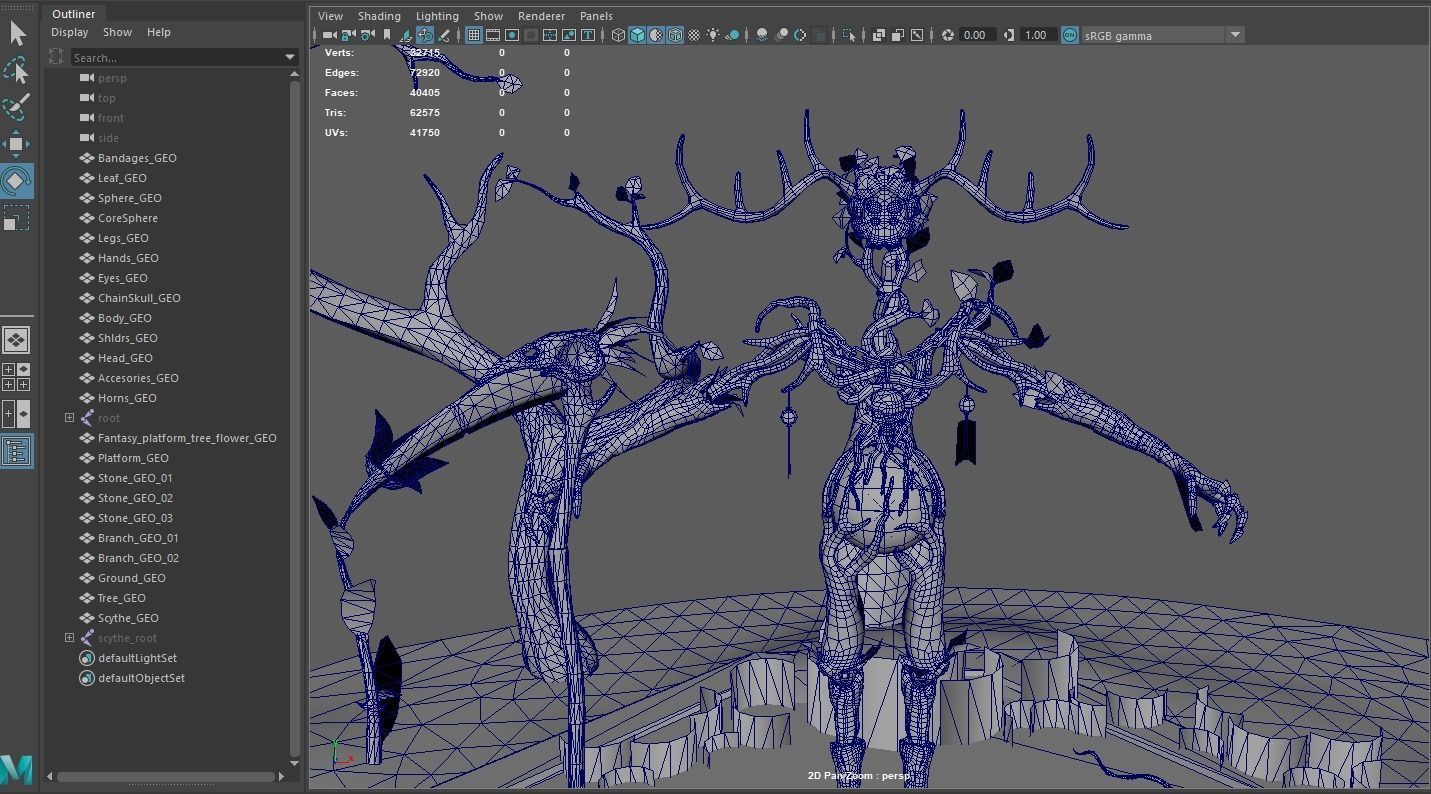Click the camera Bookmarks icon
The image size is (1431, 794).
[x=387, y=35]
